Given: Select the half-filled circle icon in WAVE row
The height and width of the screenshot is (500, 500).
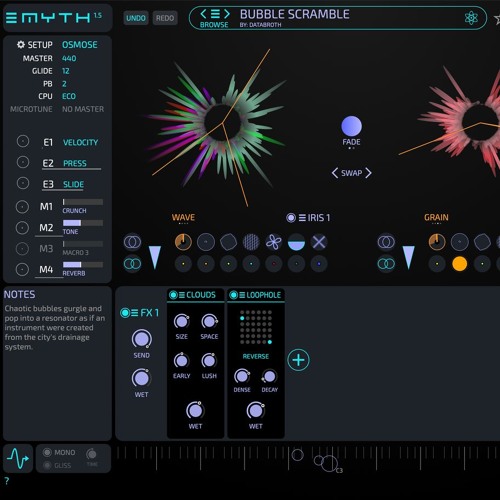Looking at the screenshot, I should coord(296,242).
